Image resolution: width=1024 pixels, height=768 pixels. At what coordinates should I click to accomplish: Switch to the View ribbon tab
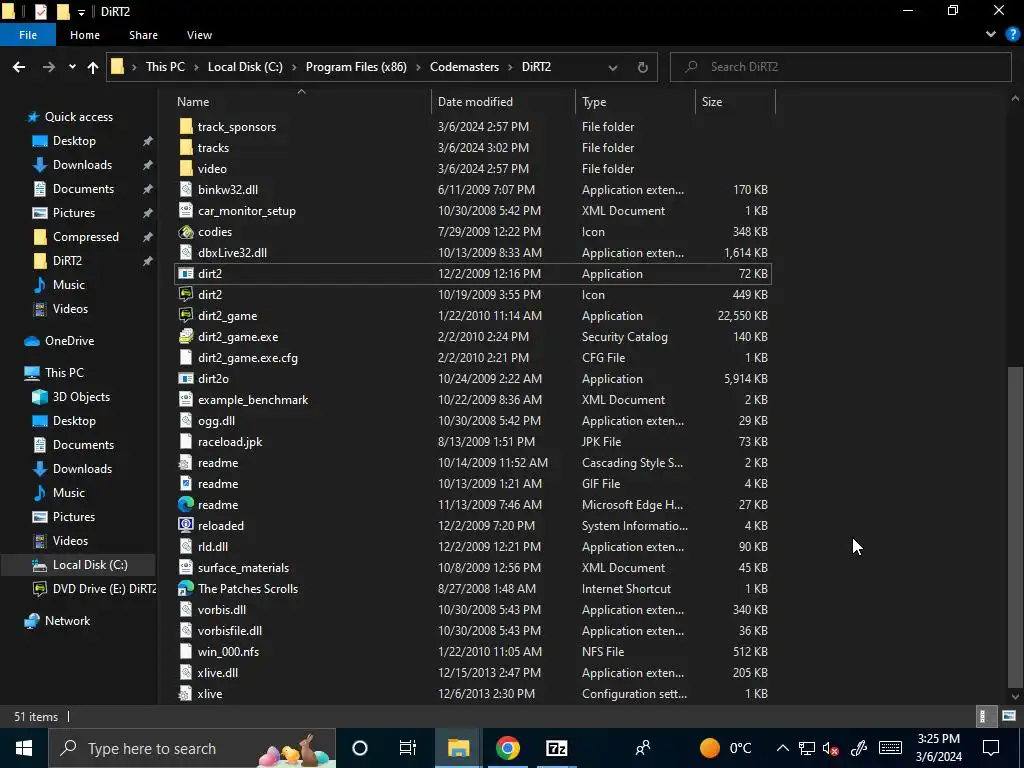(199, 35)
